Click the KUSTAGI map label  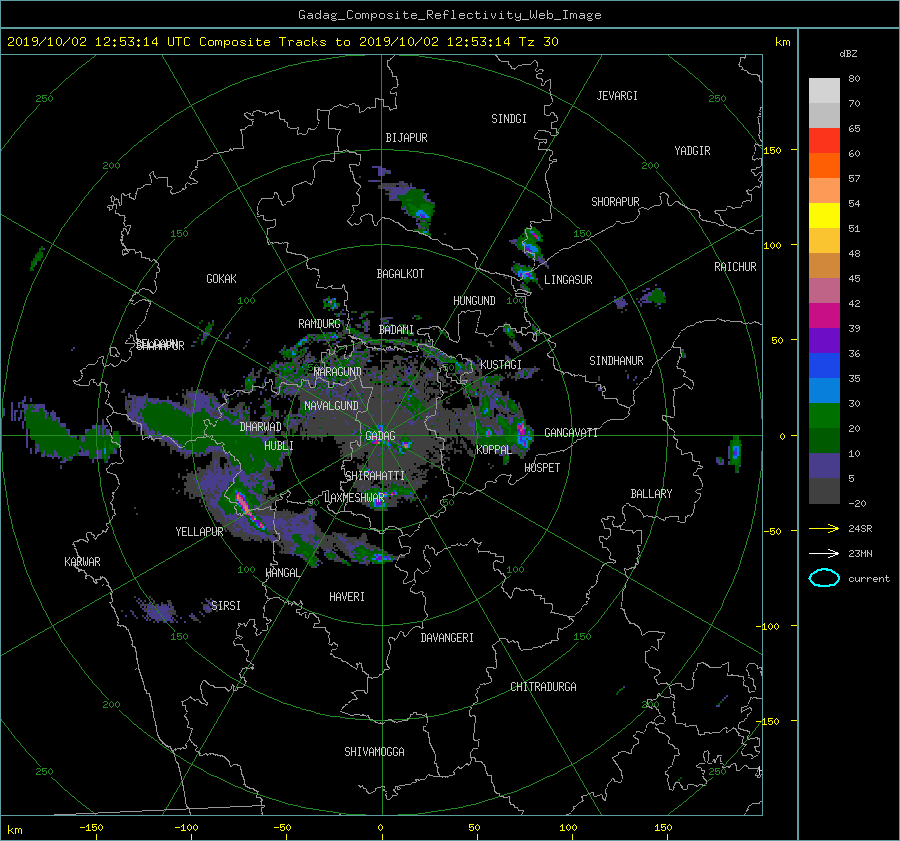pyautogui.click(x=501, y=365)
